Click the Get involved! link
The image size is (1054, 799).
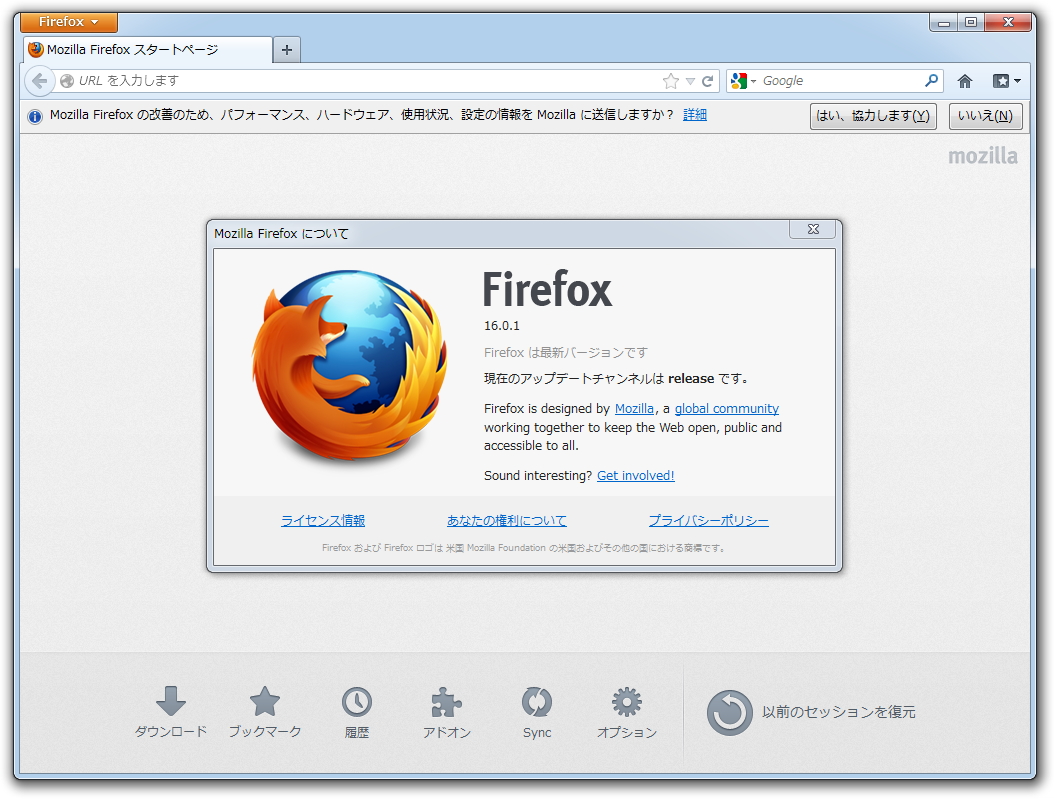coord(635,475)
